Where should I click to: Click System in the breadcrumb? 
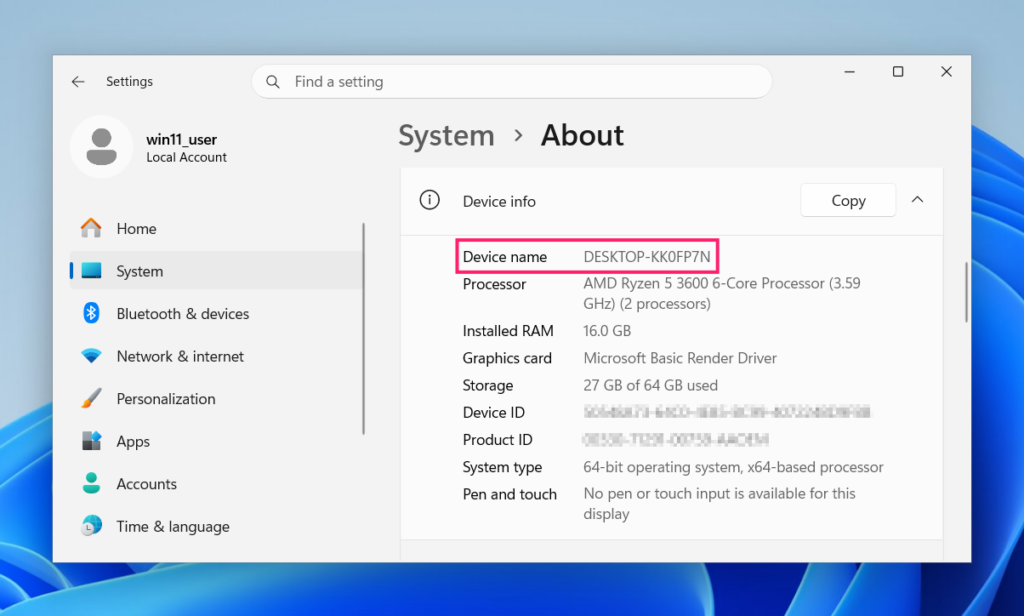coord(447,136)
